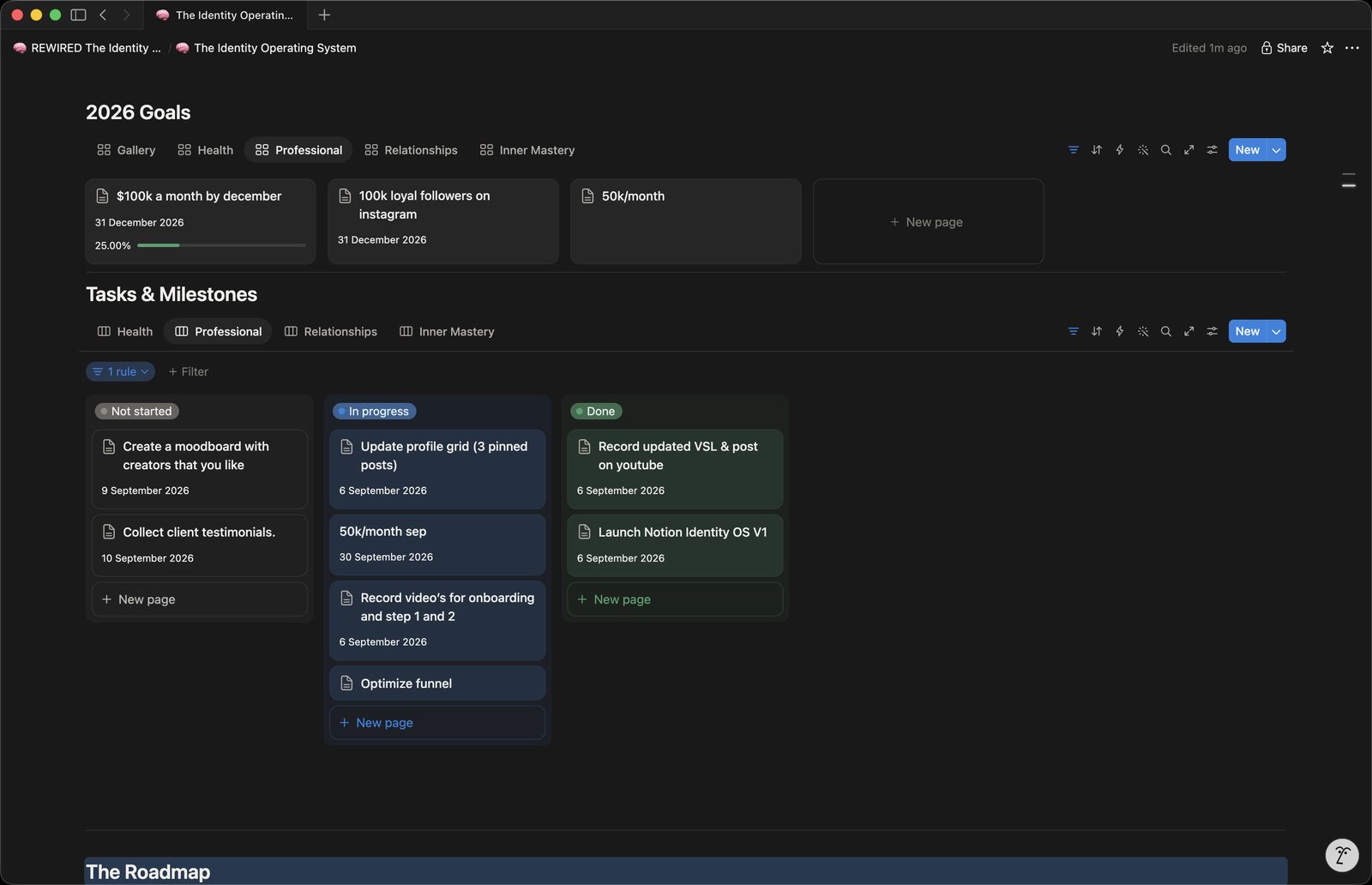Open dropdown arrow beside New in 2026 Goals
Screen dimensions: 1372x885
click(1276, 150)
